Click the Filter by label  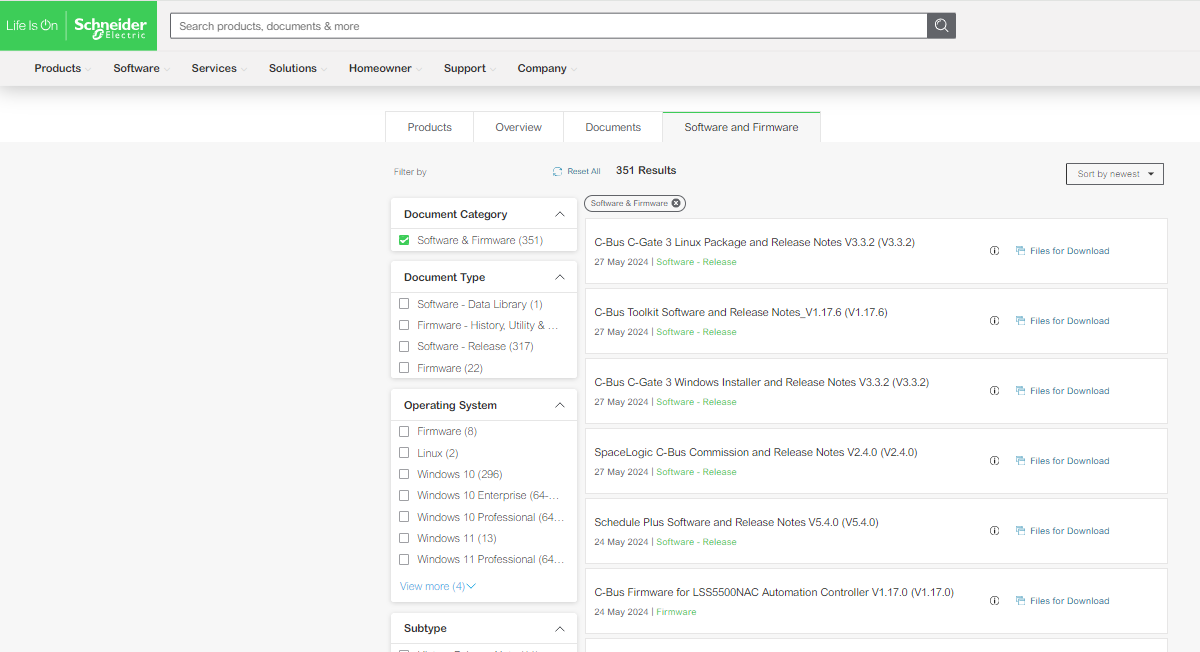pos(410,172)
